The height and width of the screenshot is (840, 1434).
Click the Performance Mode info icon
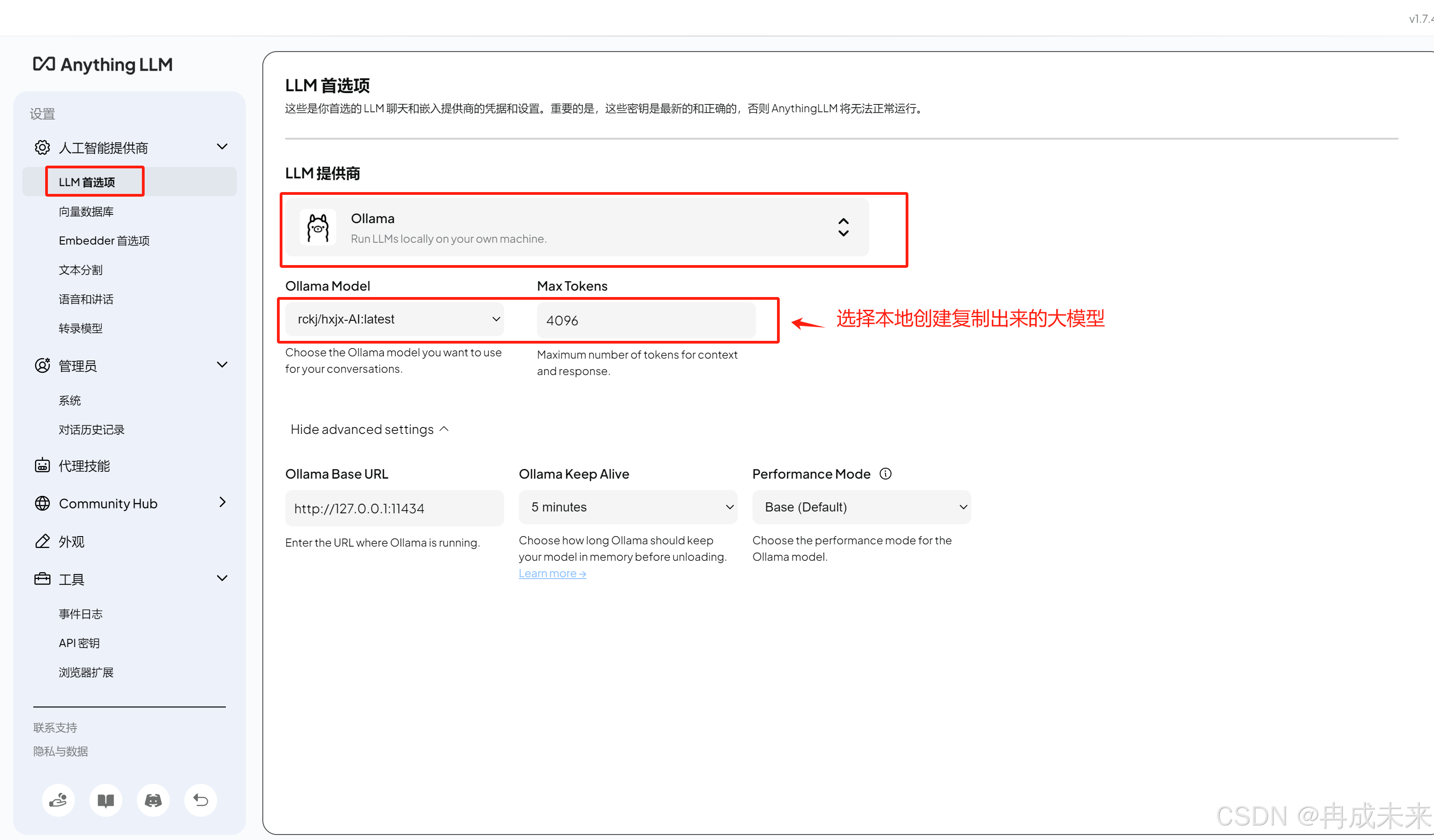click(x=886, y=474)
